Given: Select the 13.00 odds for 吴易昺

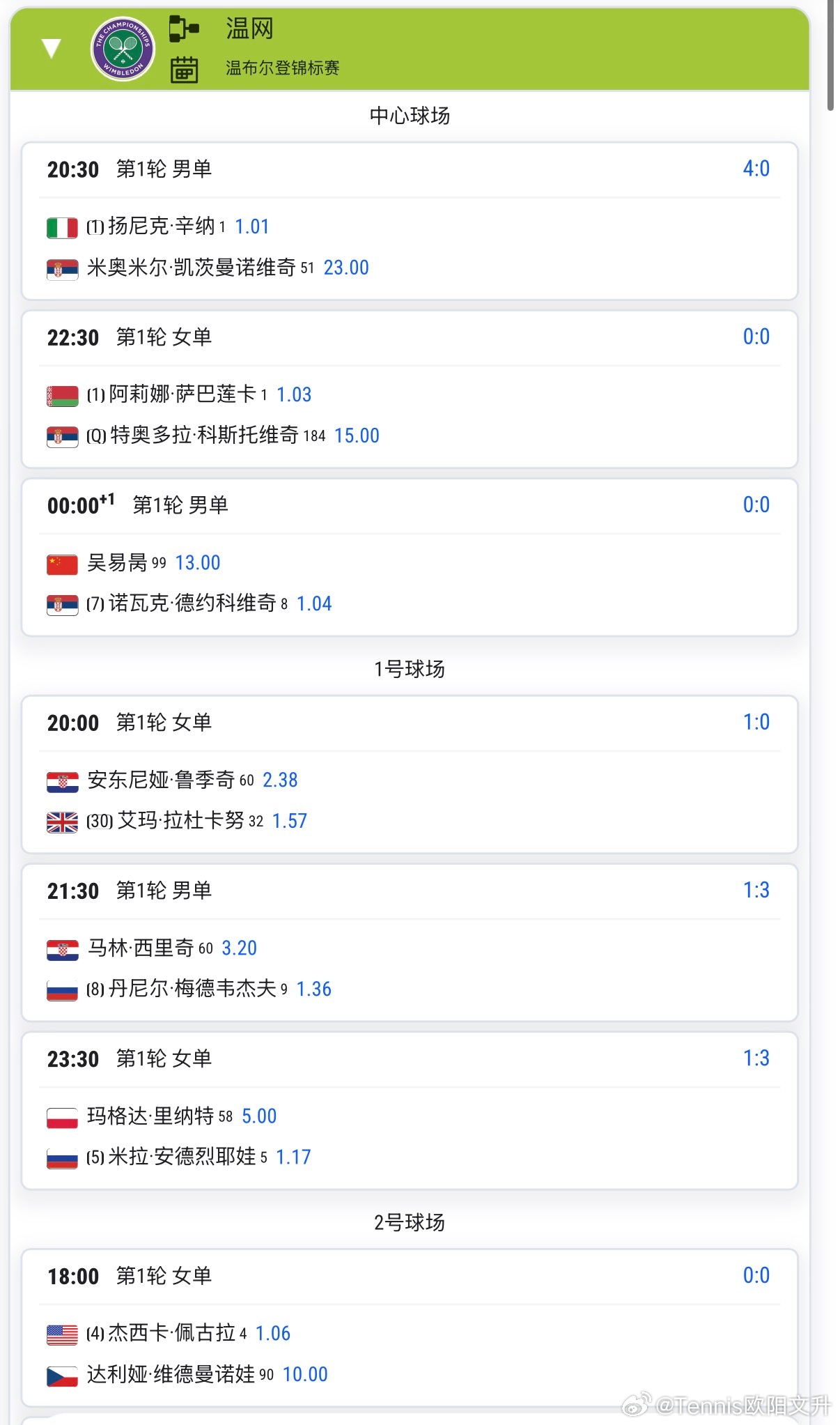Looking at the screenshot, I should 198,563.
